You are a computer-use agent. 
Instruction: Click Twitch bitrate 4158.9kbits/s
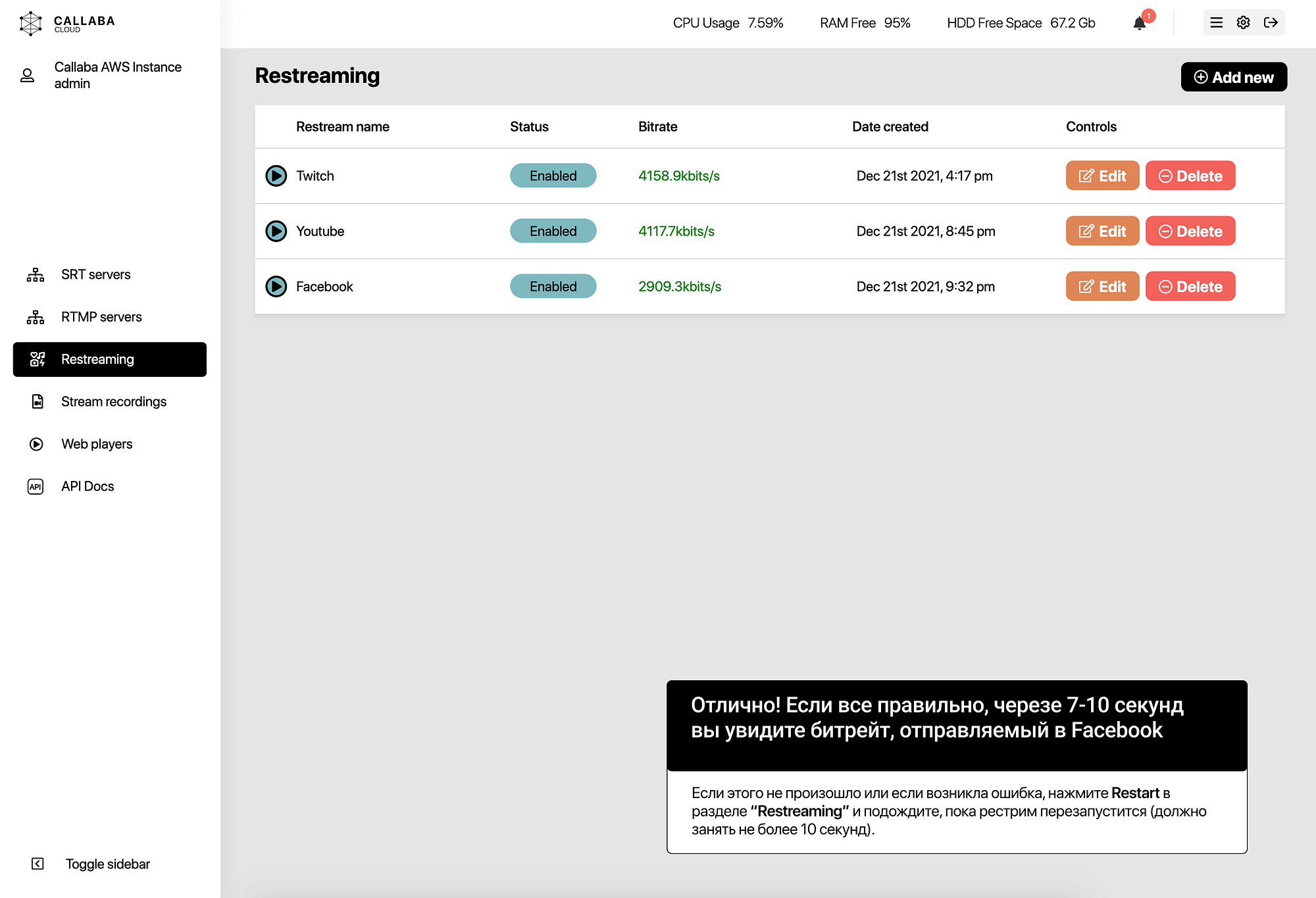(x=679, y=176)
